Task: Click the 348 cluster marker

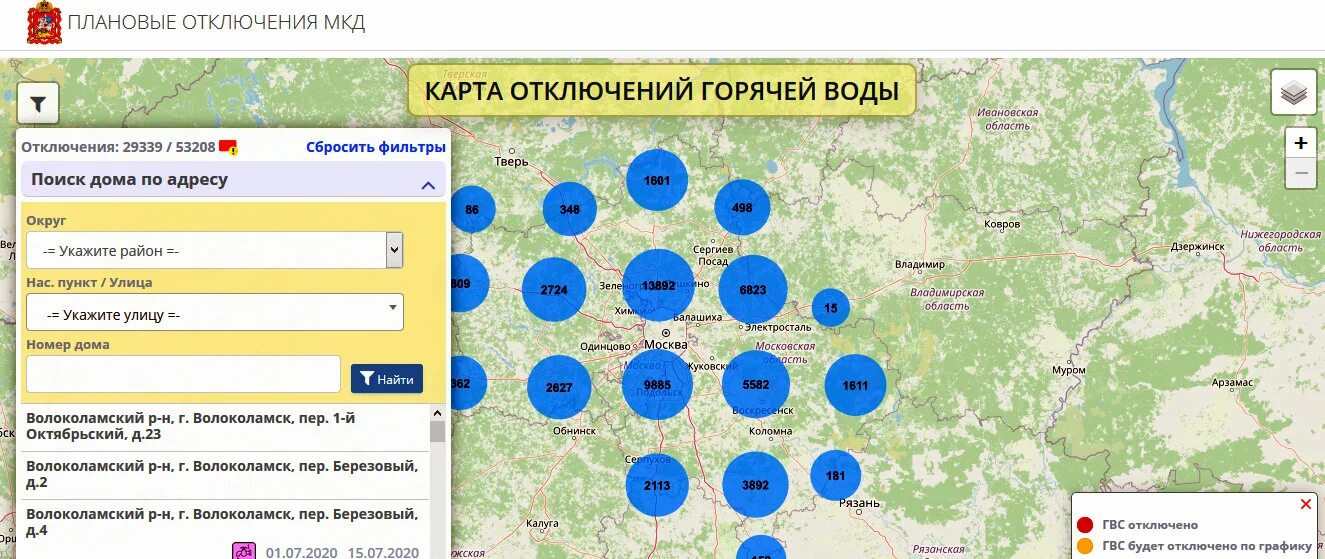Action: pos(570,209)
